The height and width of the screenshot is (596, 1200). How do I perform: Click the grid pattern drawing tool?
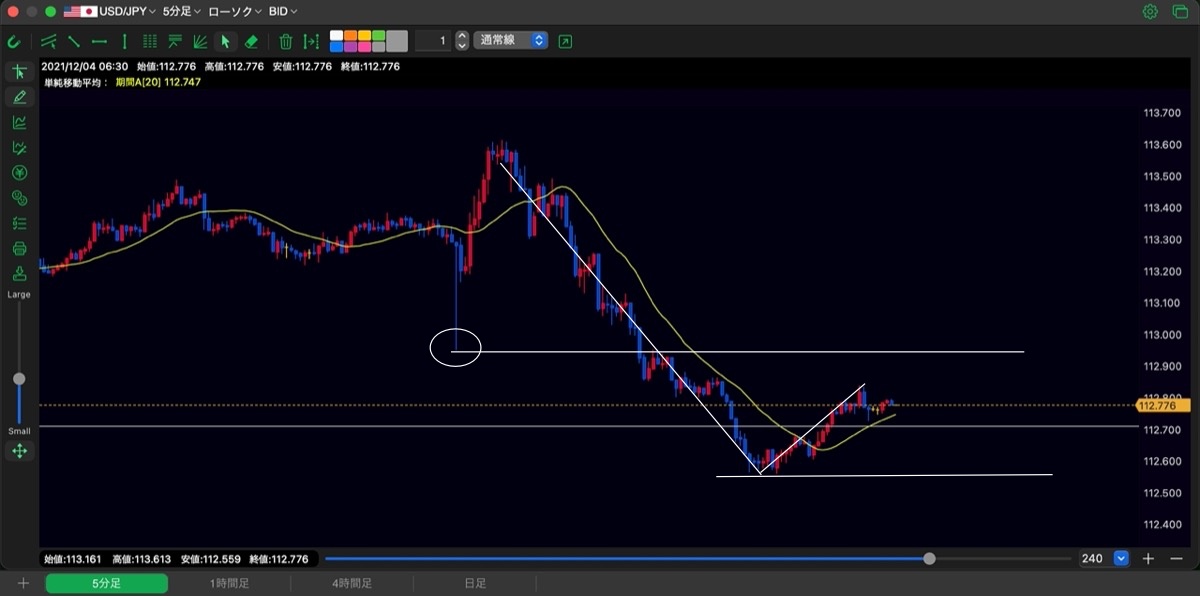150,41
